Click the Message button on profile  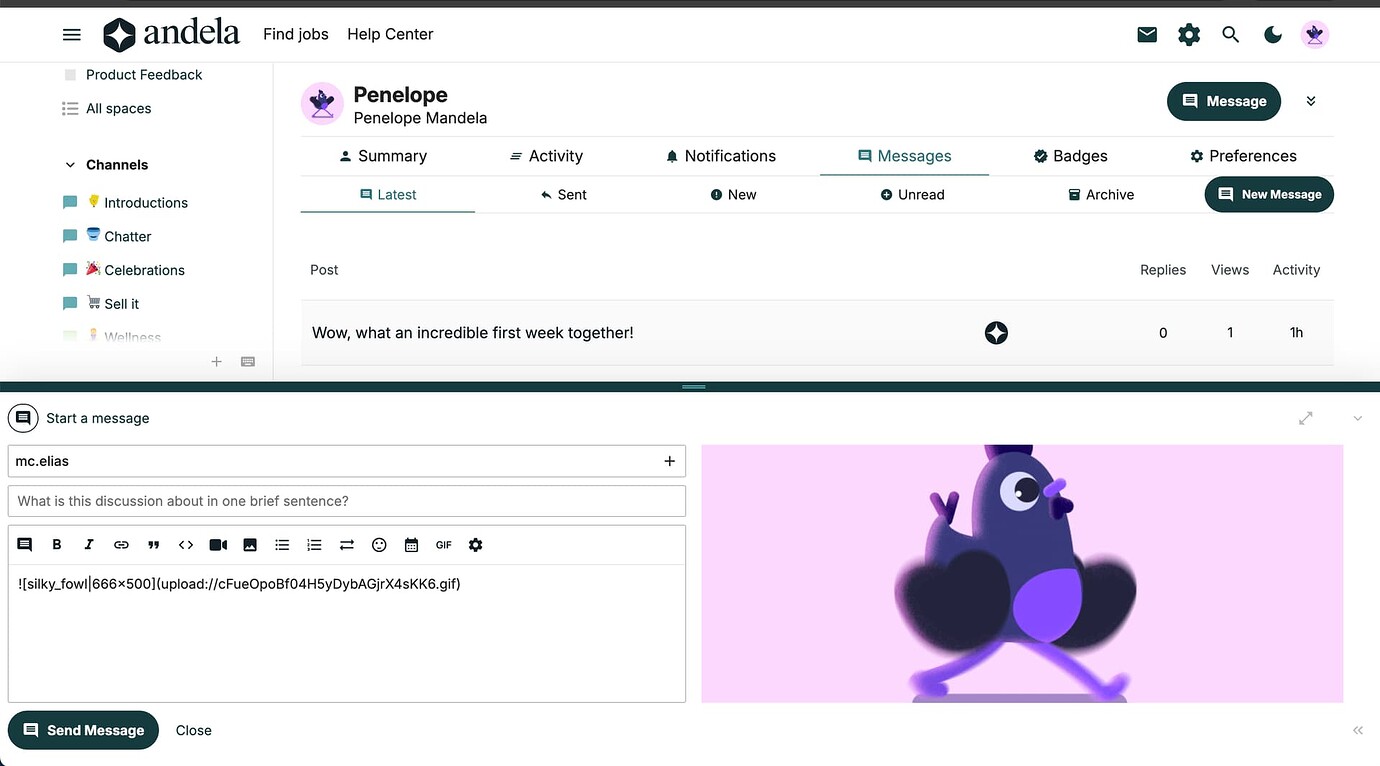(1224, 101)
